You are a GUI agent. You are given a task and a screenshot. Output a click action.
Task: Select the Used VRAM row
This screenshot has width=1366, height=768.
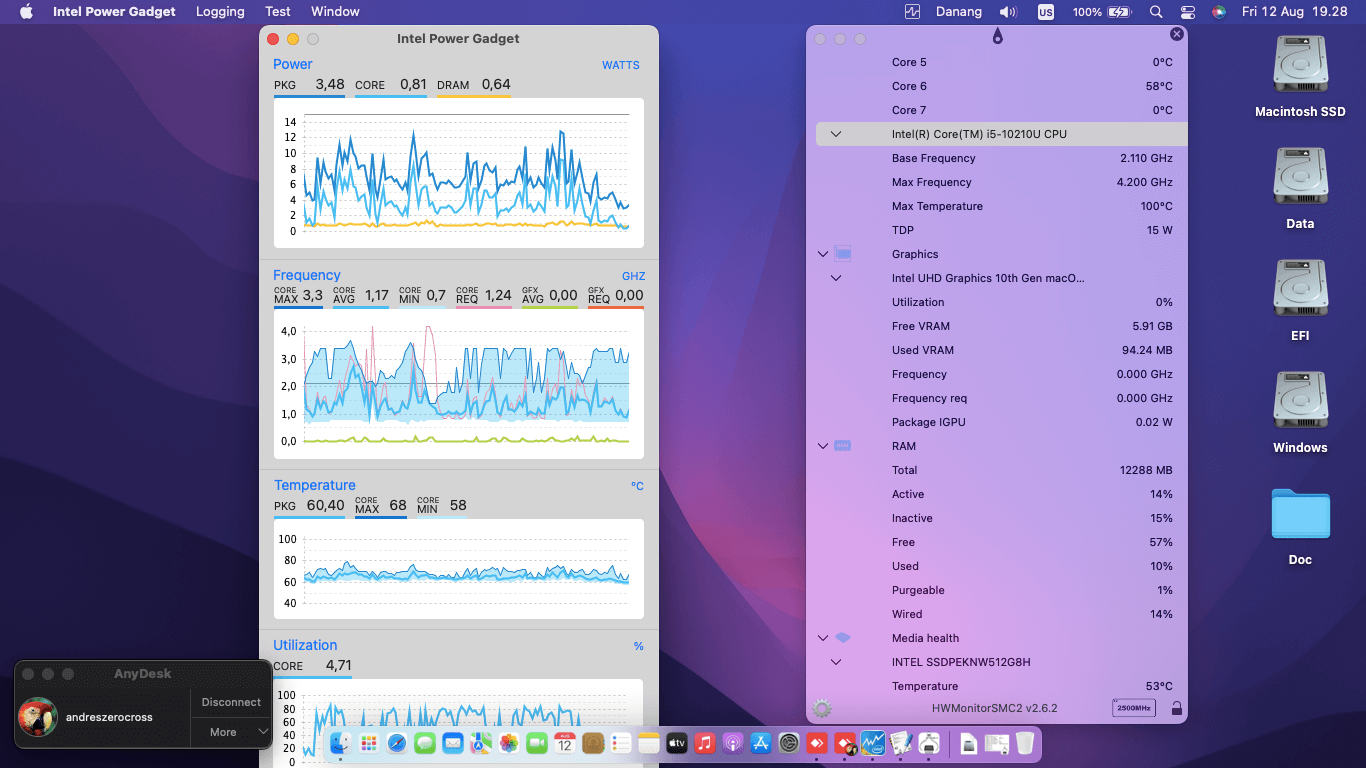coord(1001,350)
